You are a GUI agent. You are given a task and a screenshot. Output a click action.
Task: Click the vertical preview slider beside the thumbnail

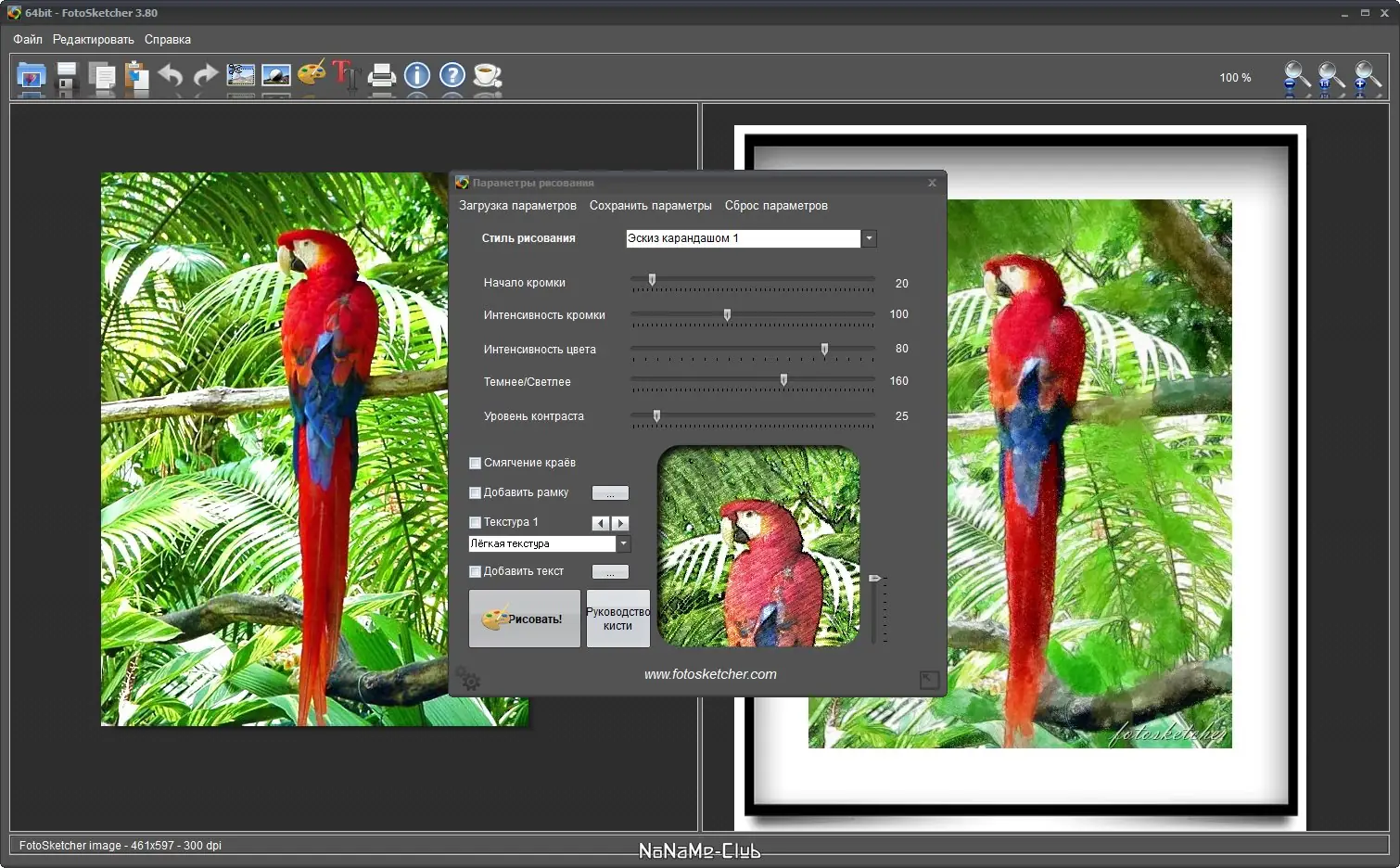(x=877, y=608)
